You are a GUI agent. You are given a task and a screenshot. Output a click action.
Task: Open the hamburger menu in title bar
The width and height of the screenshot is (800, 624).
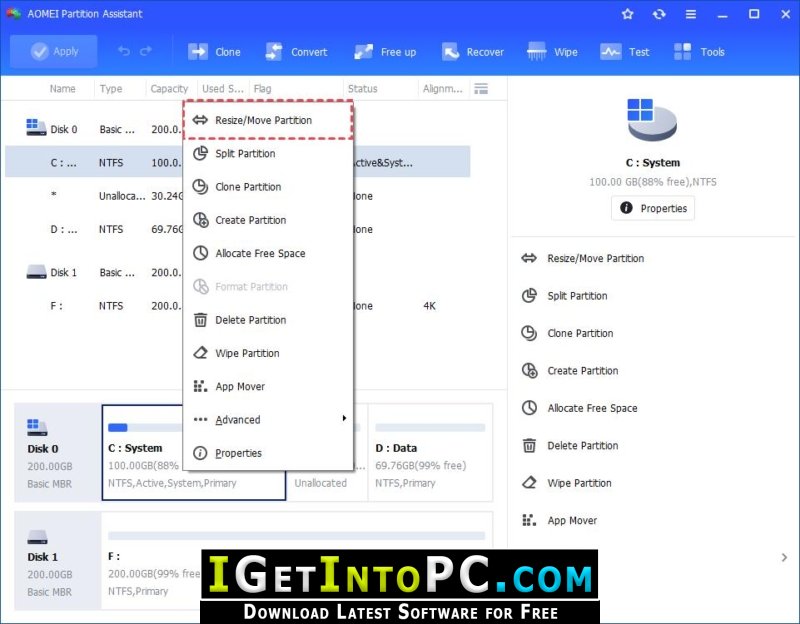(690, 14)
